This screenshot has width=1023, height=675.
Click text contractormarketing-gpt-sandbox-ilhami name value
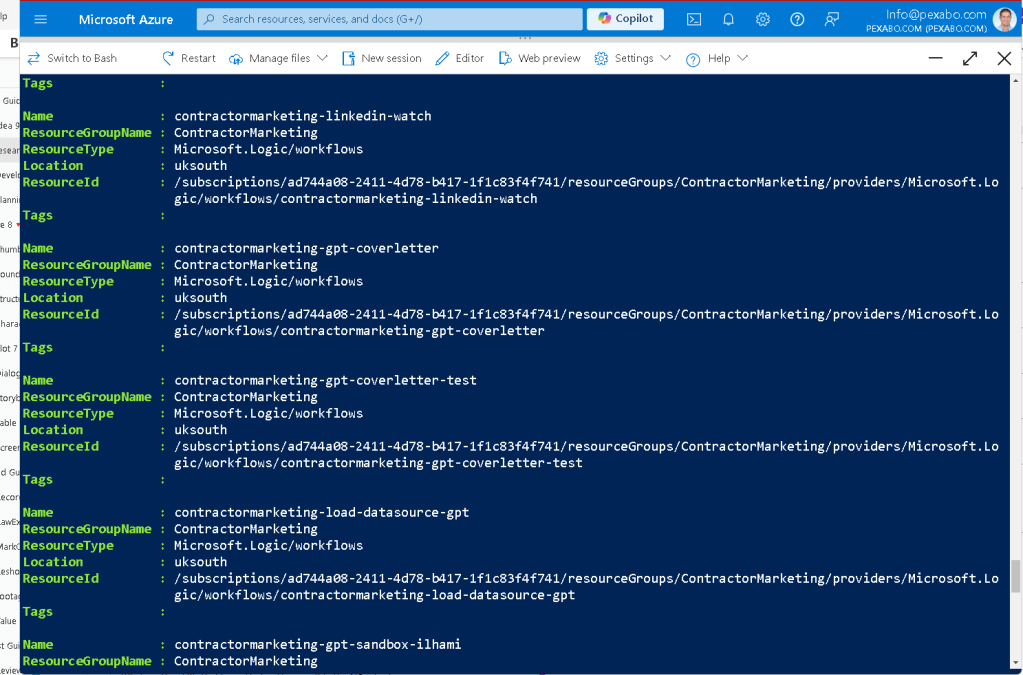point(318,644)
